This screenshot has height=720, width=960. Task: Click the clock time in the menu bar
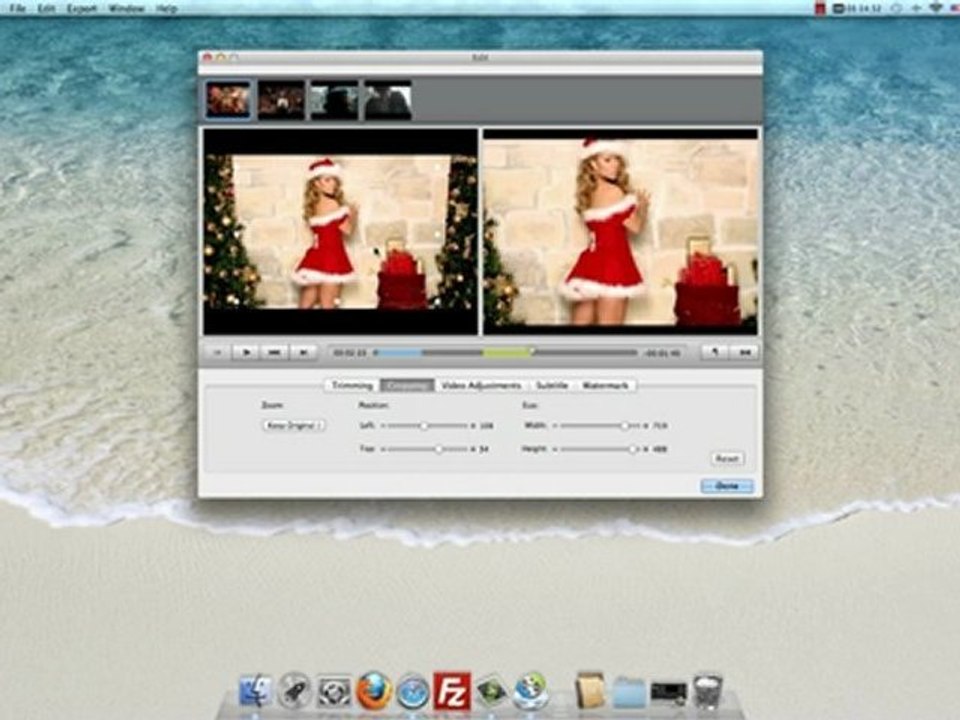coord(864,8)
